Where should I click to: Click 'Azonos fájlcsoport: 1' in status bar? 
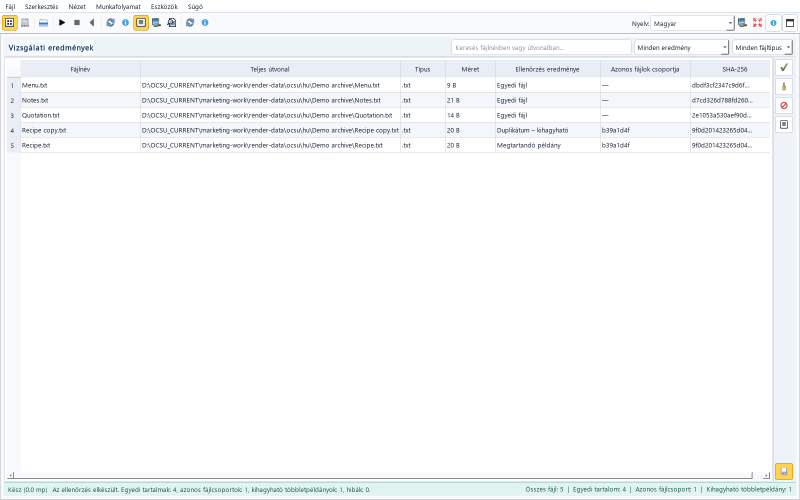pyautogui.click(x=666, y=489)
